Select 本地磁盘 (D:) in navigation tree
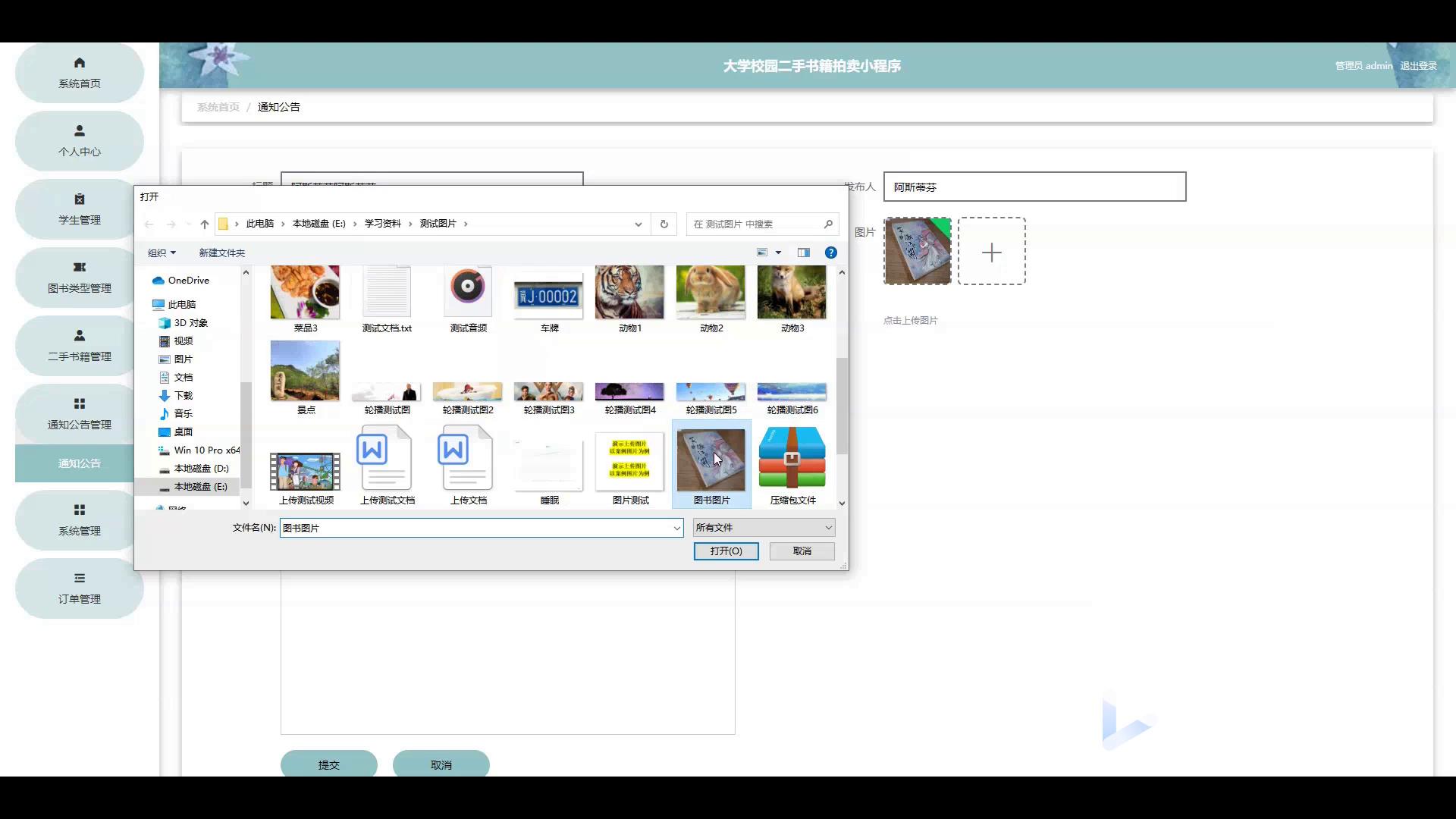 pyautogui.click(x=193, y=468)
